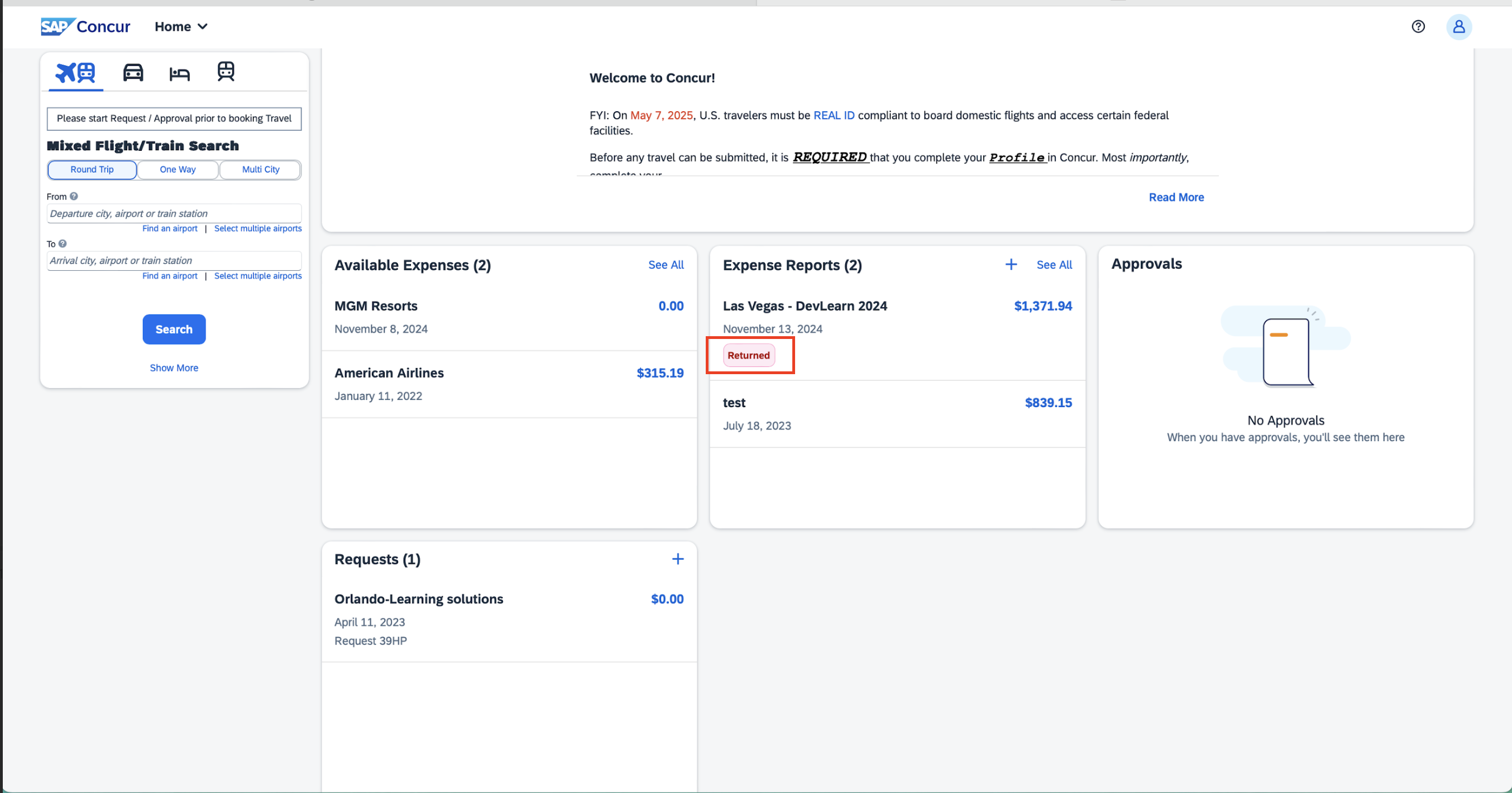Create a new request with plus icon
This screenshot has height=793, width=1512.
[677, 560]
